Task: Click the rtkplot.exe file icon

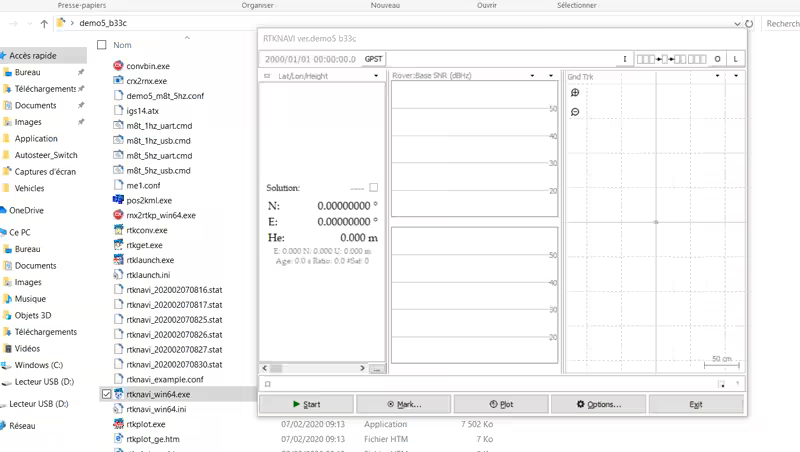Action: click(x=118, y=424)
